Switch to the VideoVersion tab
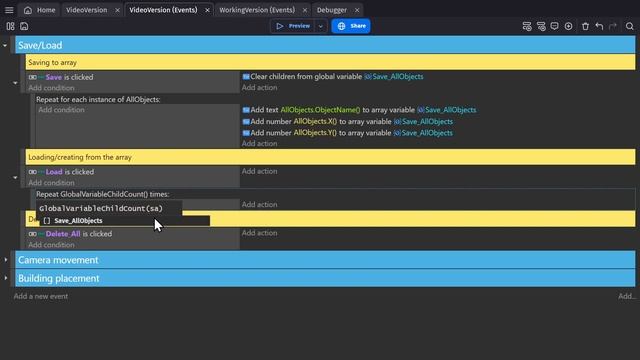This screenshot has width=640, height=360. tap(87, 10)
